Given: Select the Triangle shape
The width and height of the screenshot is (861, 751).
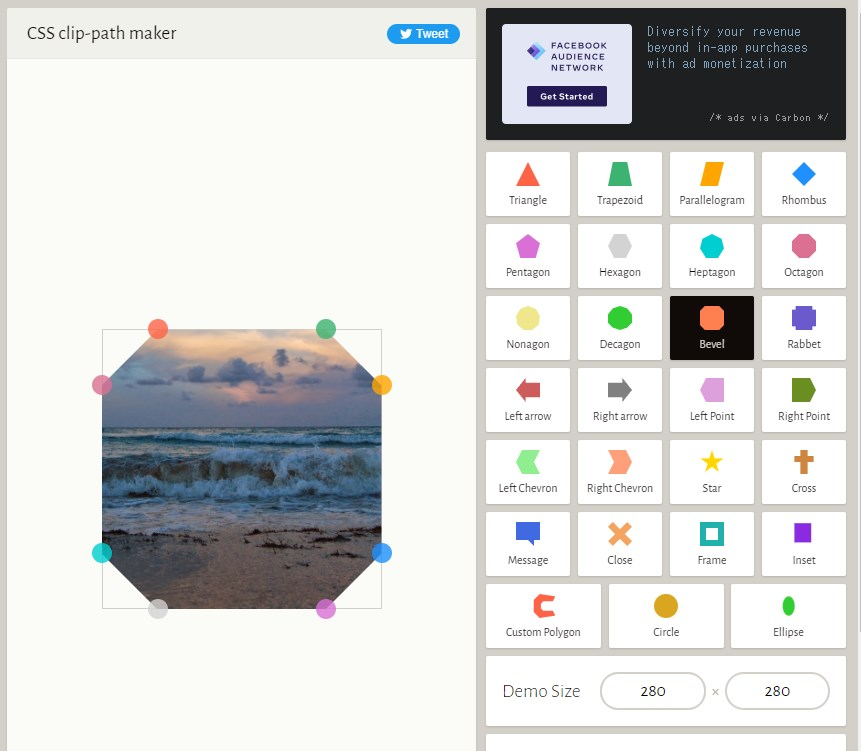Looking at the screenshot, I should (x=528, y=184).
